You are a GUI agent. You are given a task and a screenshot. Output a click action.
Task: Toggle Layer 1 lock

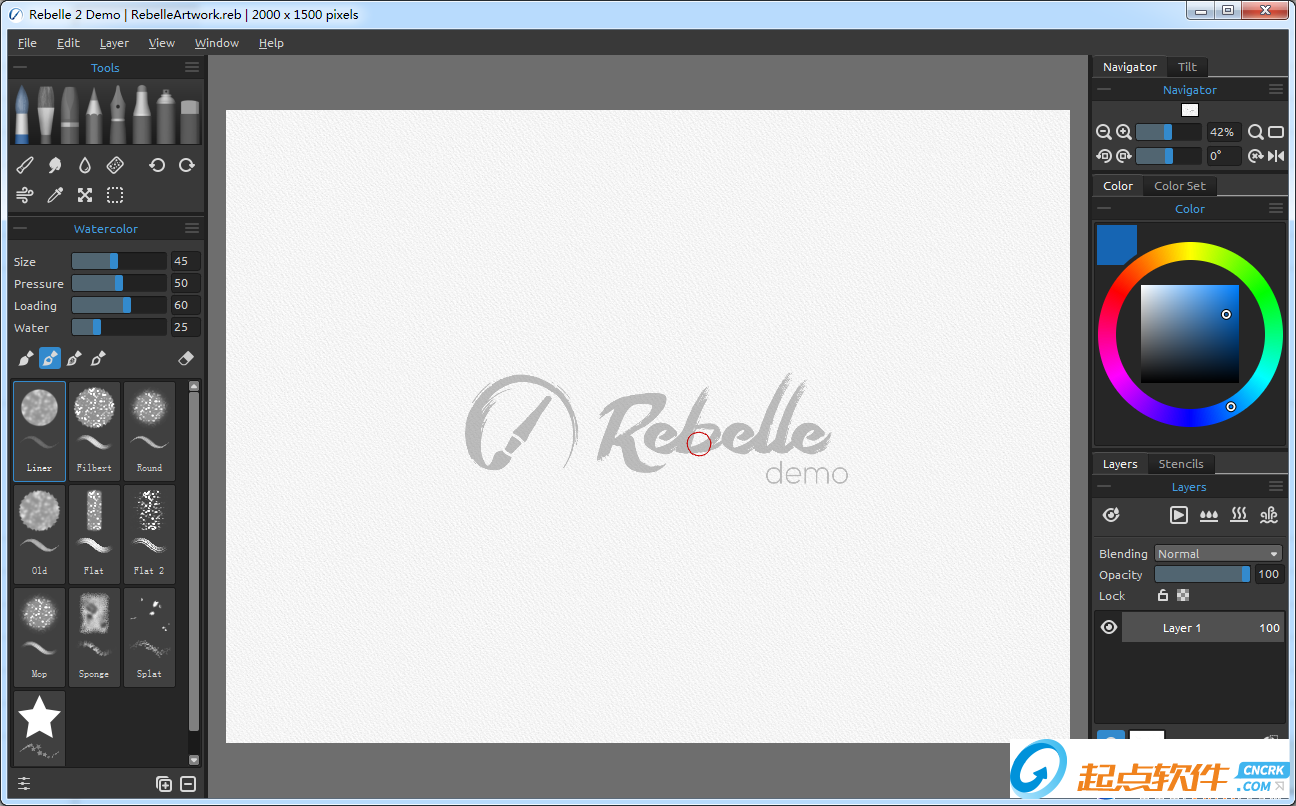(x=1163, y=595)
